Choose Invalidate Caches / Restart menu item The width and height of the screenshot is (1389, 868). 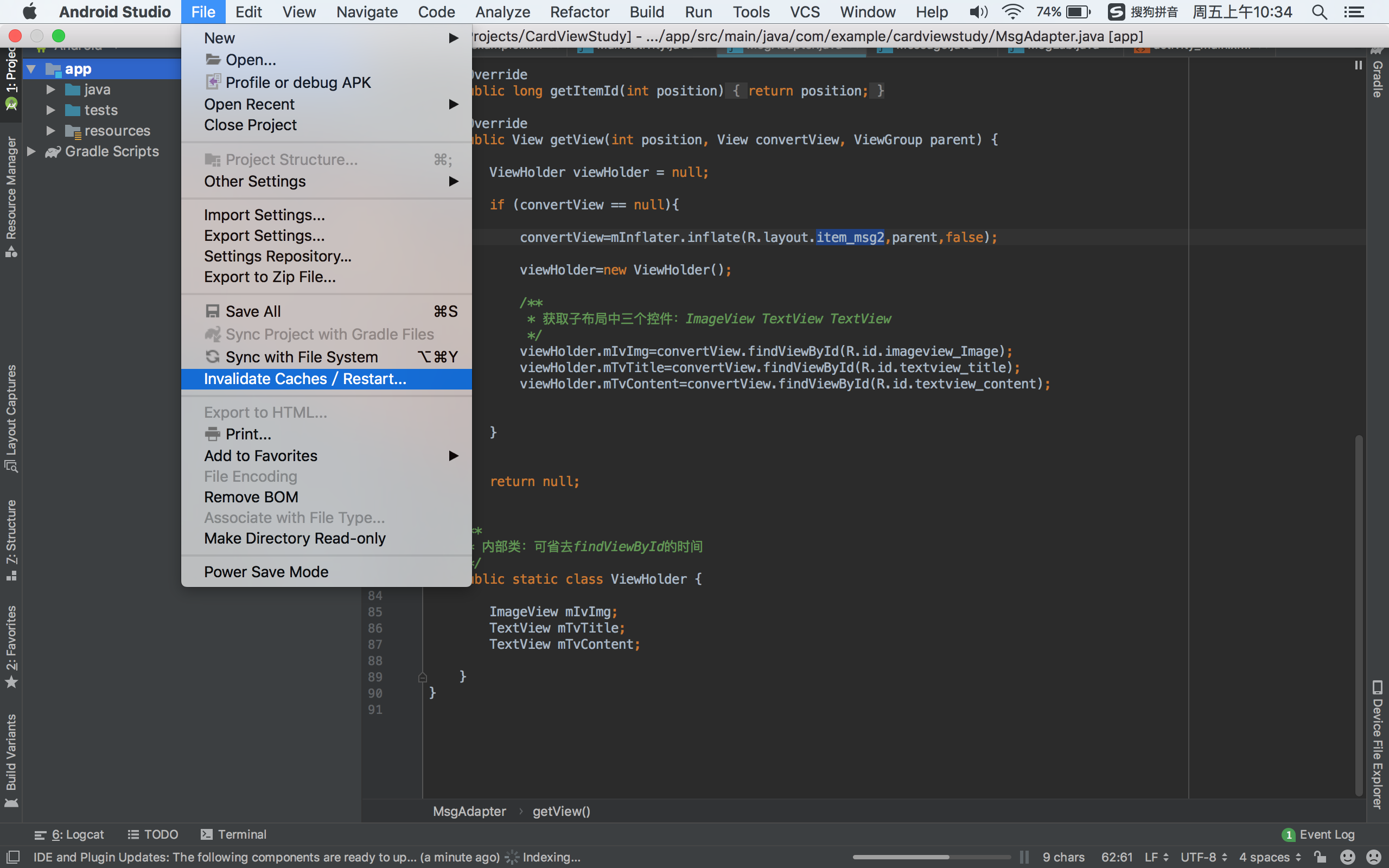[305, 379]
